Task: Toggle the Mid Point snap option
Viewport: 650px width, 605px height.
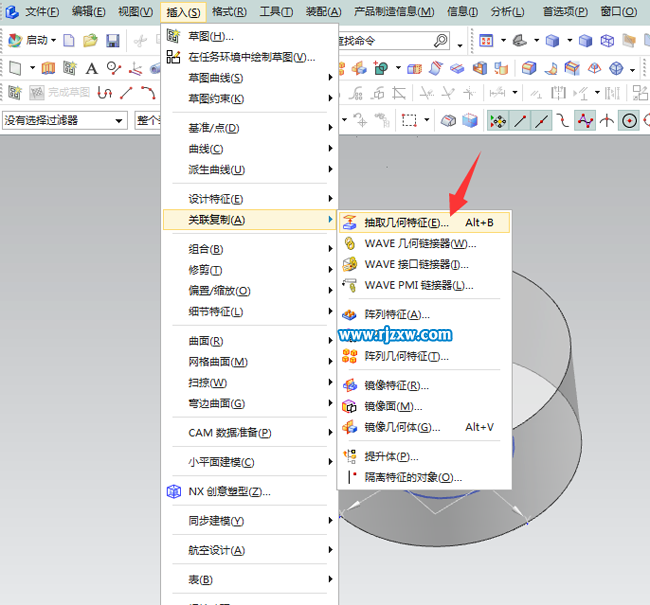Action: (x=541, y=121)
